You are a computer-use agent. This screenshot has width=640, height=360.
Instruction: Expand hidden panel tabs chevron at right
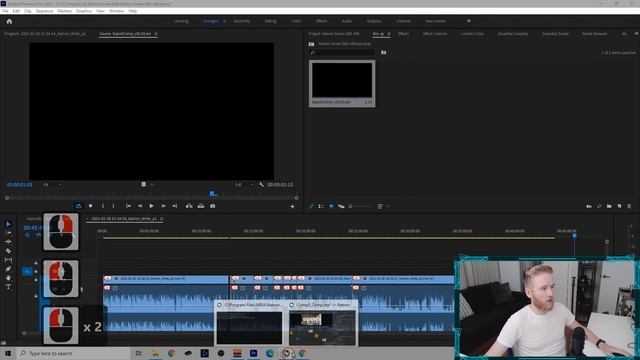(x=636, y=34)
